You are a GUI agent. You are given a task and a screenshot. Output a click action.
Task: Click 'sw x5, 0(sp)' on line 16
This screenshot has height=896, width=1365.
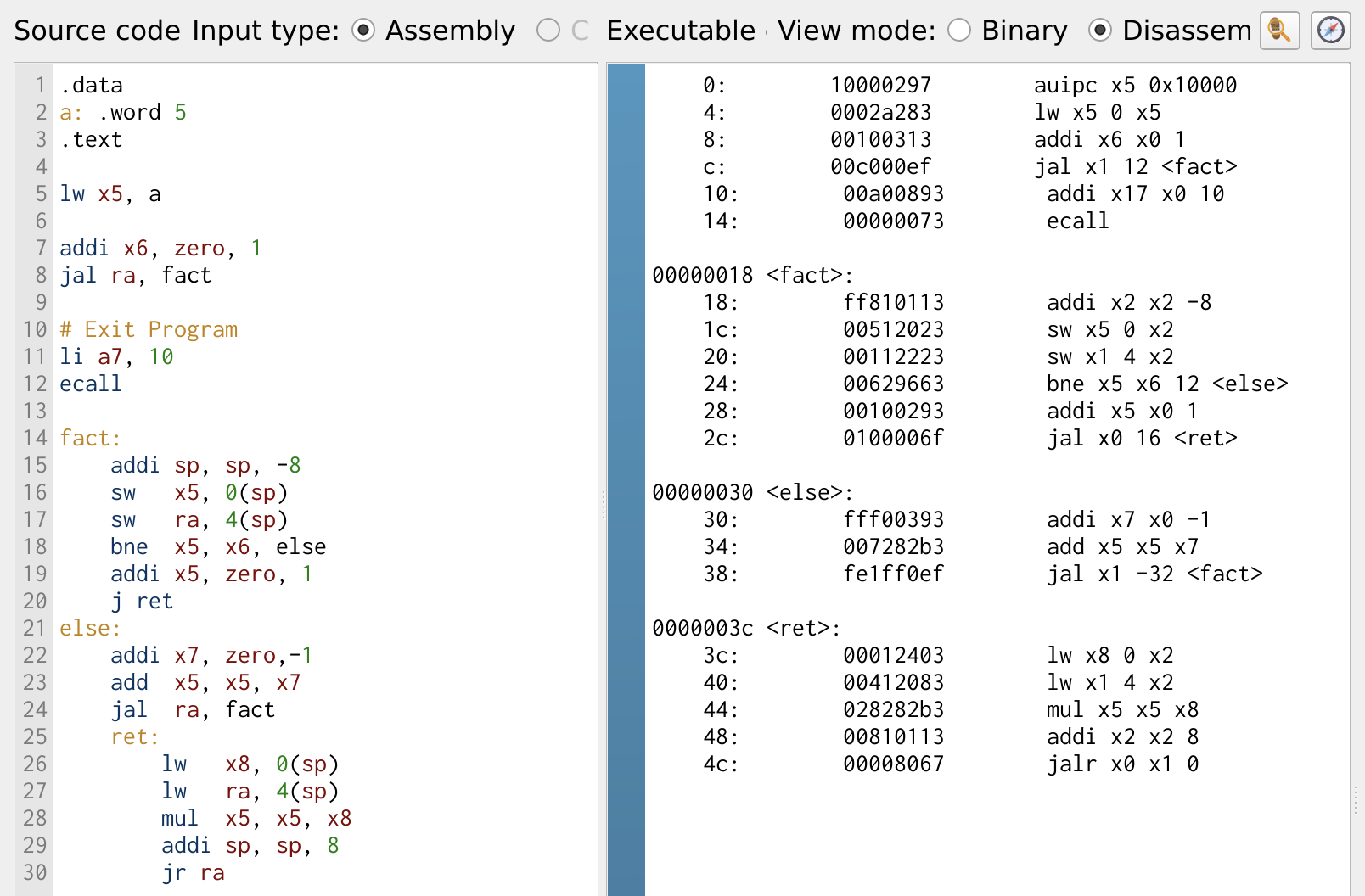click(x=199, y=492)
